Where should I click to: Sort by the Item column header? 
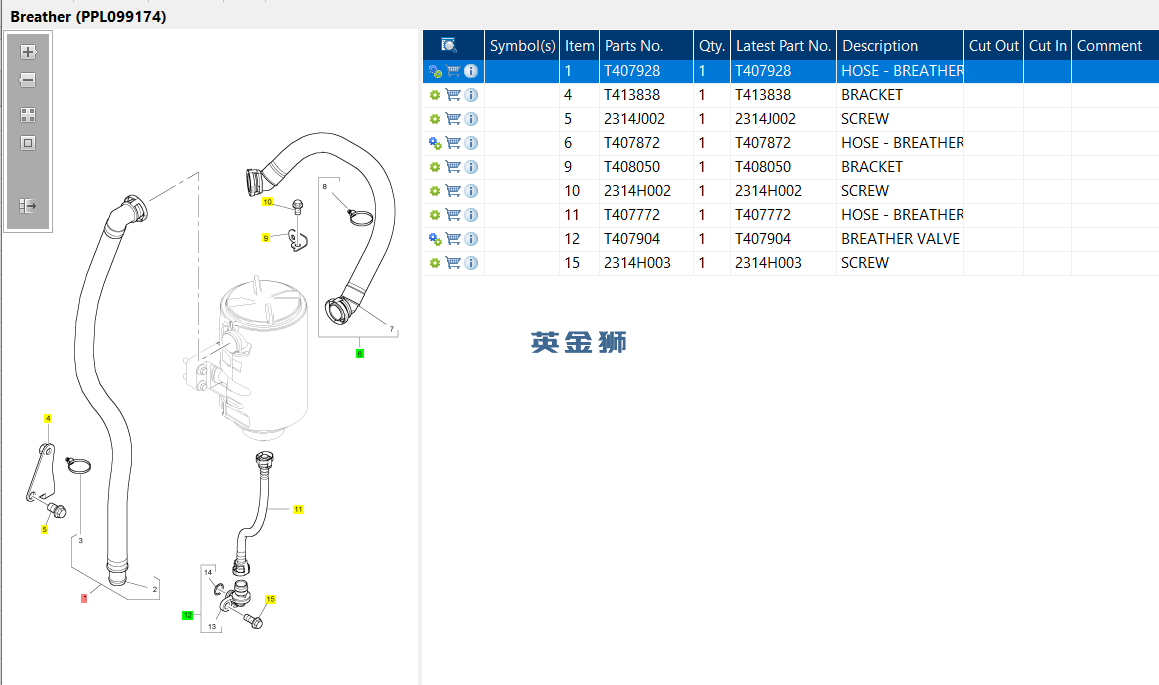[x=580, y=46]
